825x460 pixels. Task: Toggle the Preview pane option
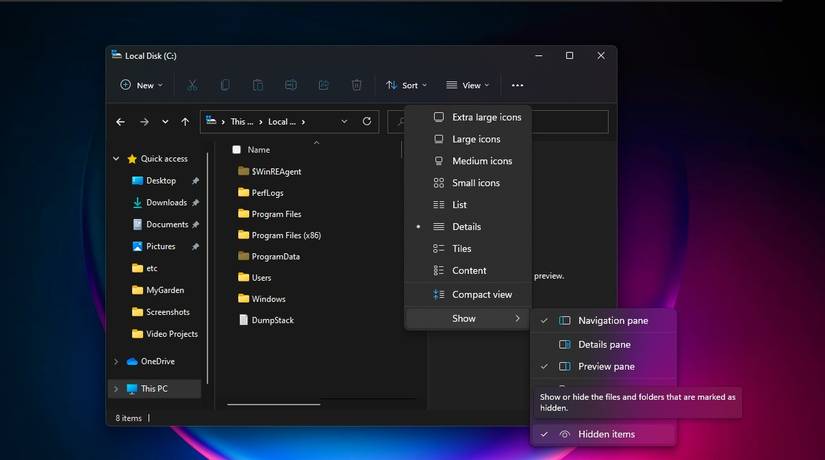coord(603,366)
